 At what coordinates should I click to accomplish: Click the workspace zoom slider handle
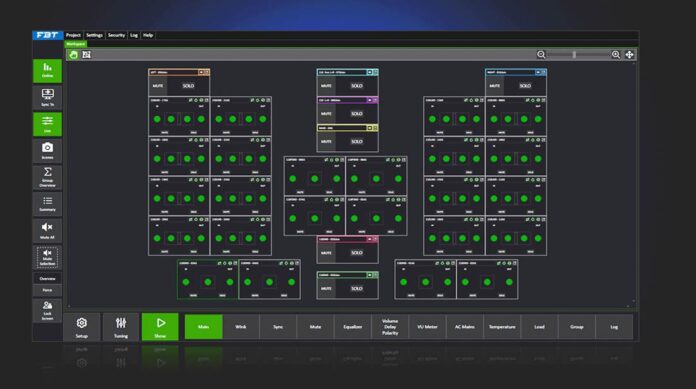[574, 55]
